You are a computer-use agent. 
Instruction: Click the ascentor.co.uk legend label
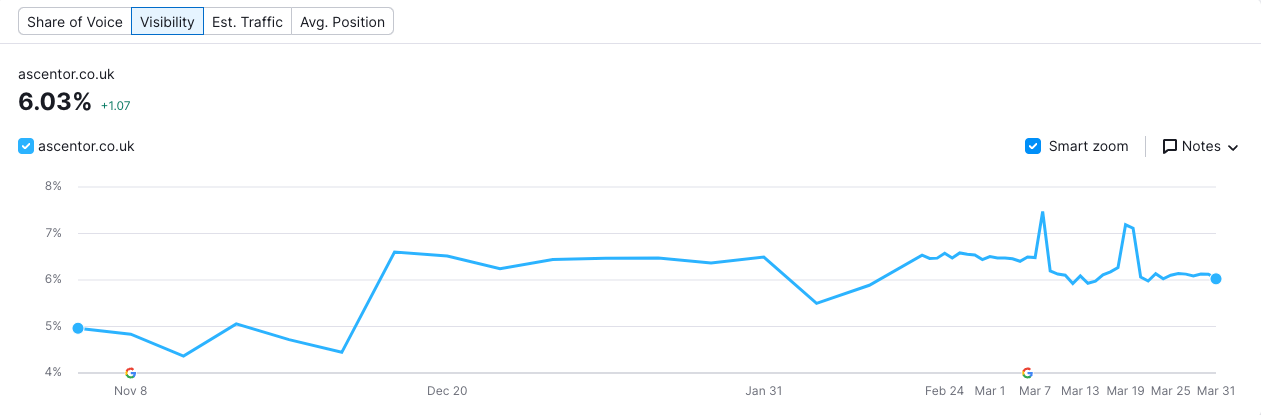[86, 147]
